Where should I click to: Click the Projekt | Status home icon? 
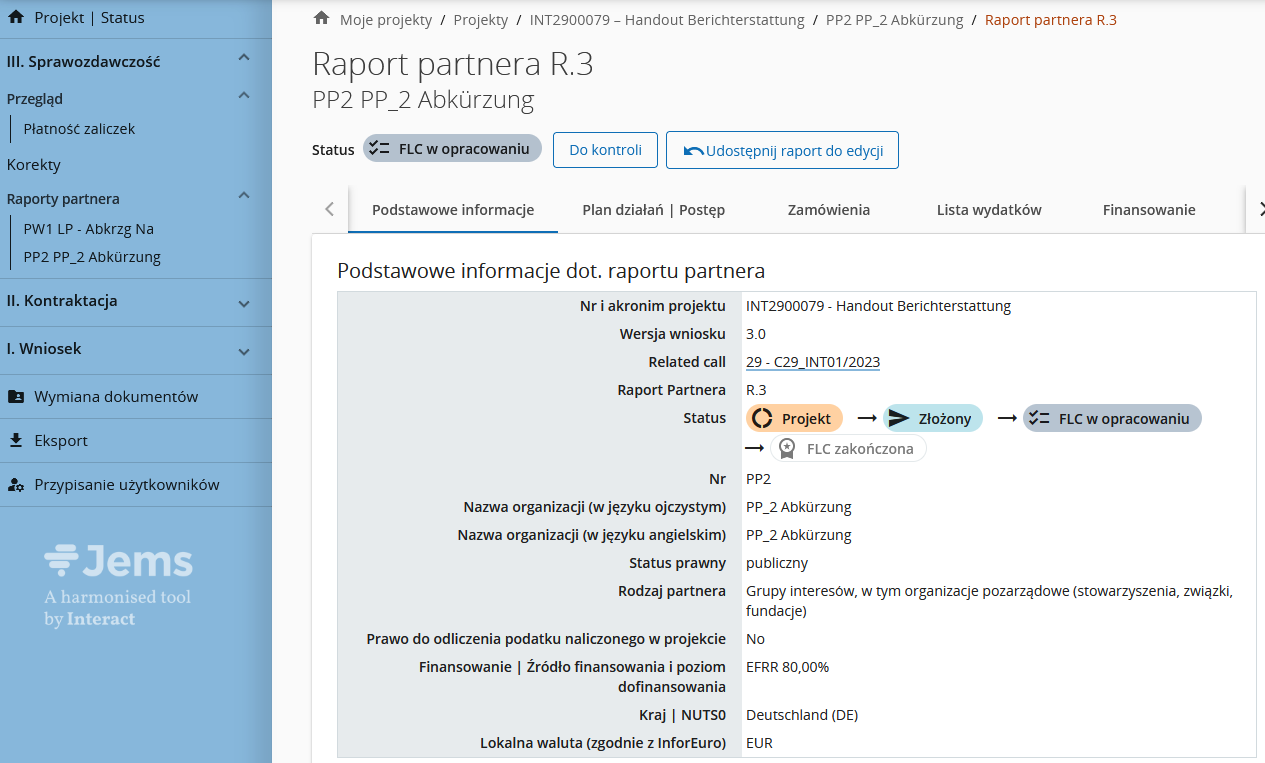point(16,17)
